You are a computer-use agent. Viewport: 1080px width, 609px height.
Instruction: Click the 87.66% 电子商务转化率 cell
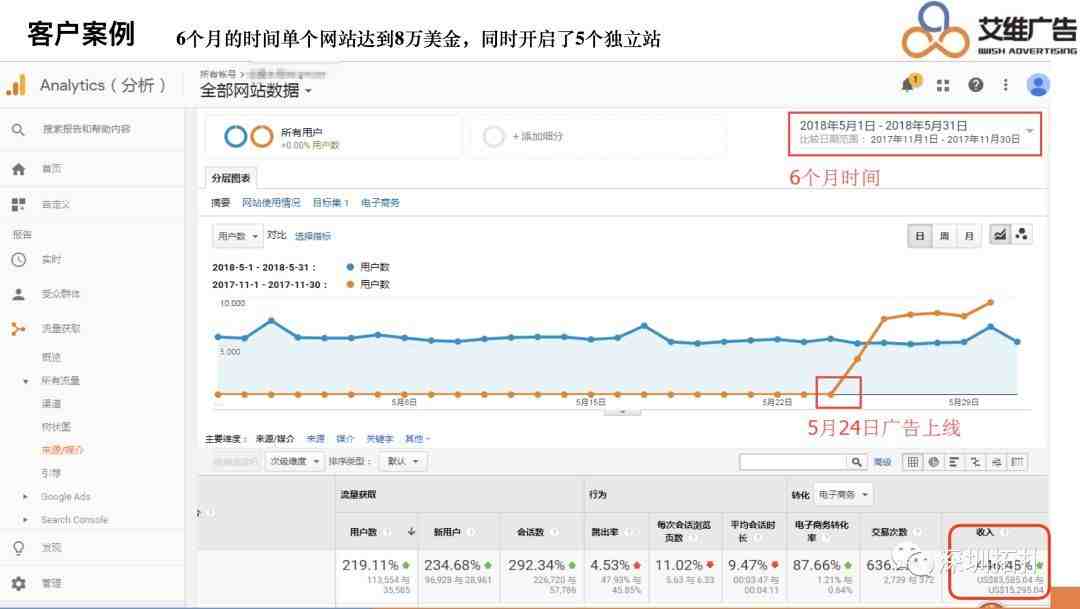point(822,577)
